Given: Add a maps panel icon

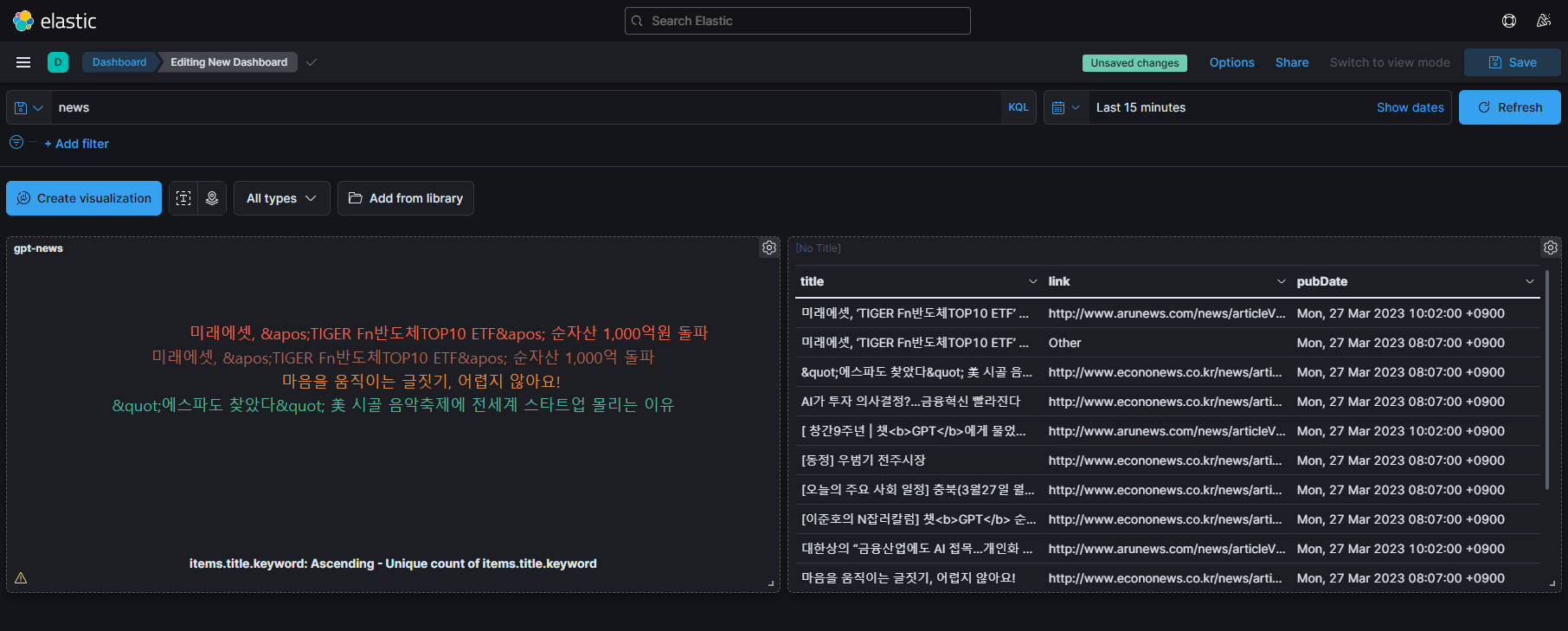Looking at the screenshot, I should (212, 198).
